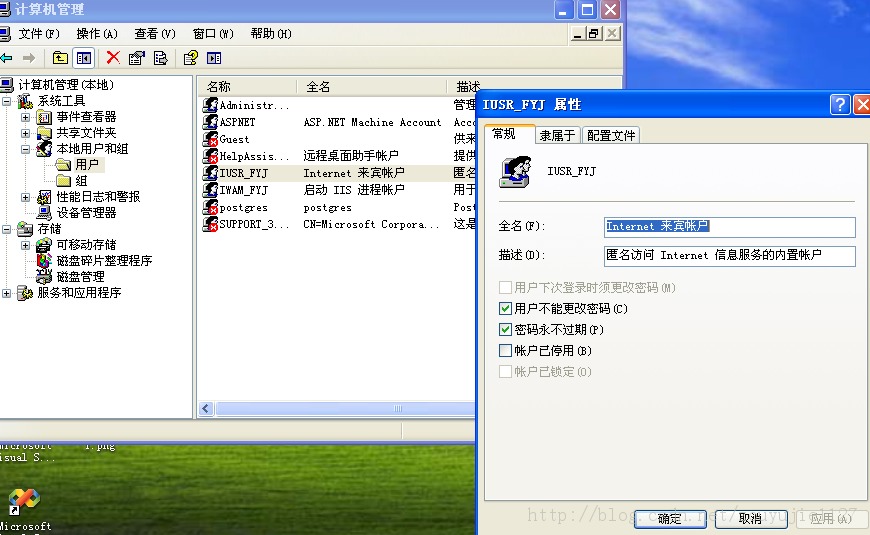Click the Back arrow in toolbar
This screenshot has height=535, width=870.
[8, 58]
